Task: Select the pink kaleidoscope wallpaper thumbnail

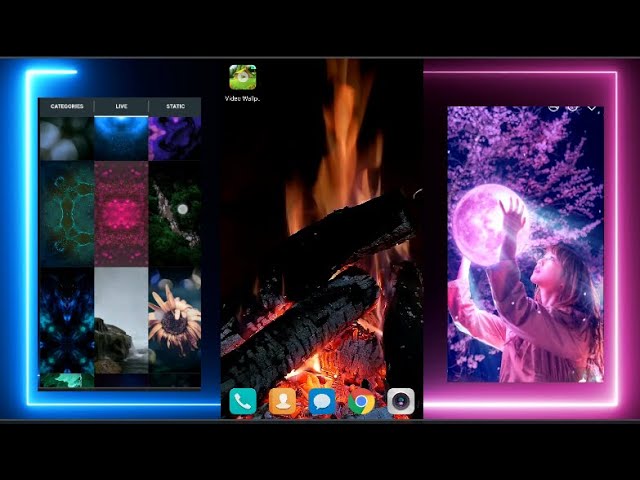Action: coord(121,214)
